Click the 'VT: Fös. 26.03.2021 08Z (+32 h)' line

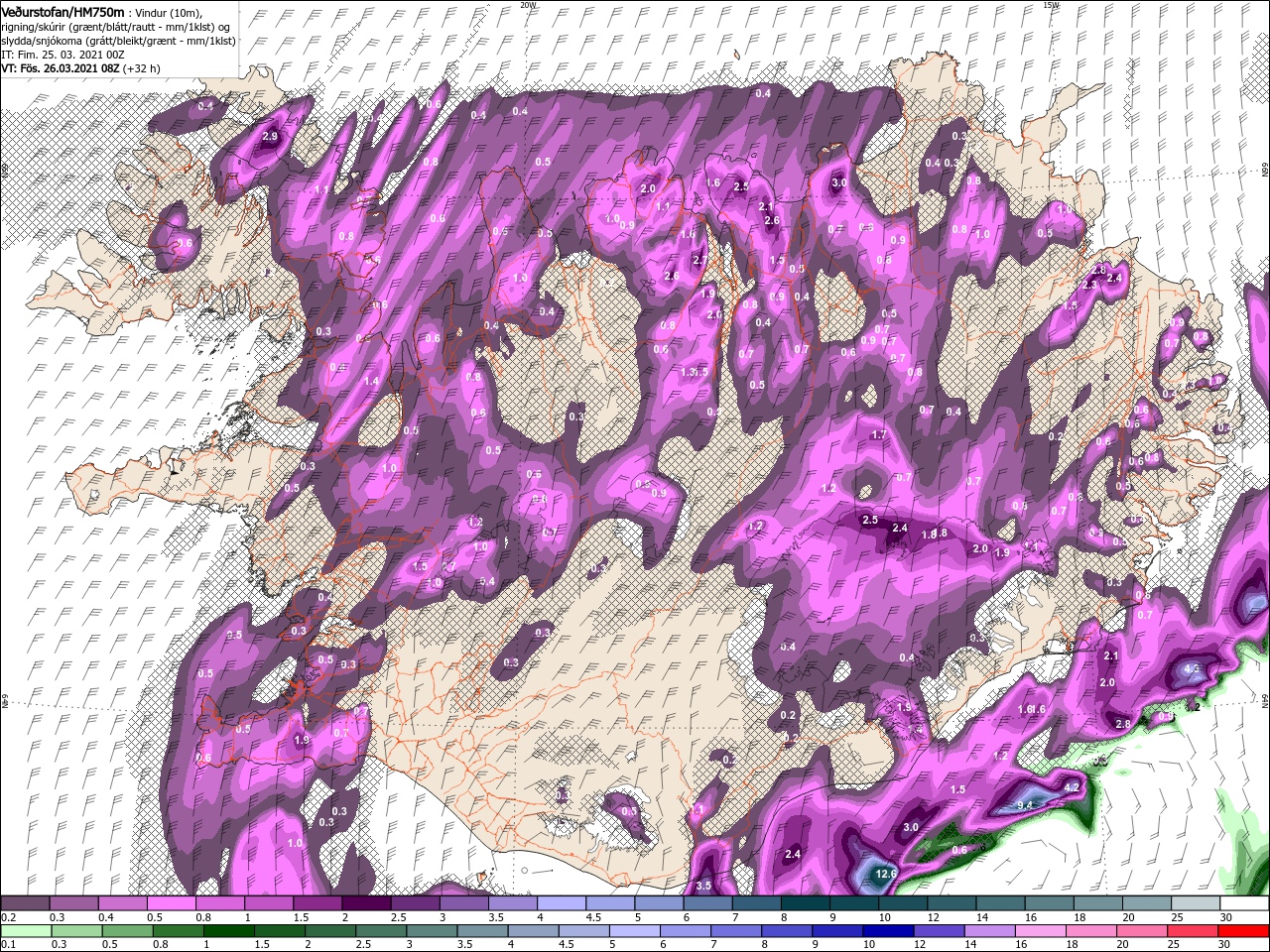pos(81,68)
